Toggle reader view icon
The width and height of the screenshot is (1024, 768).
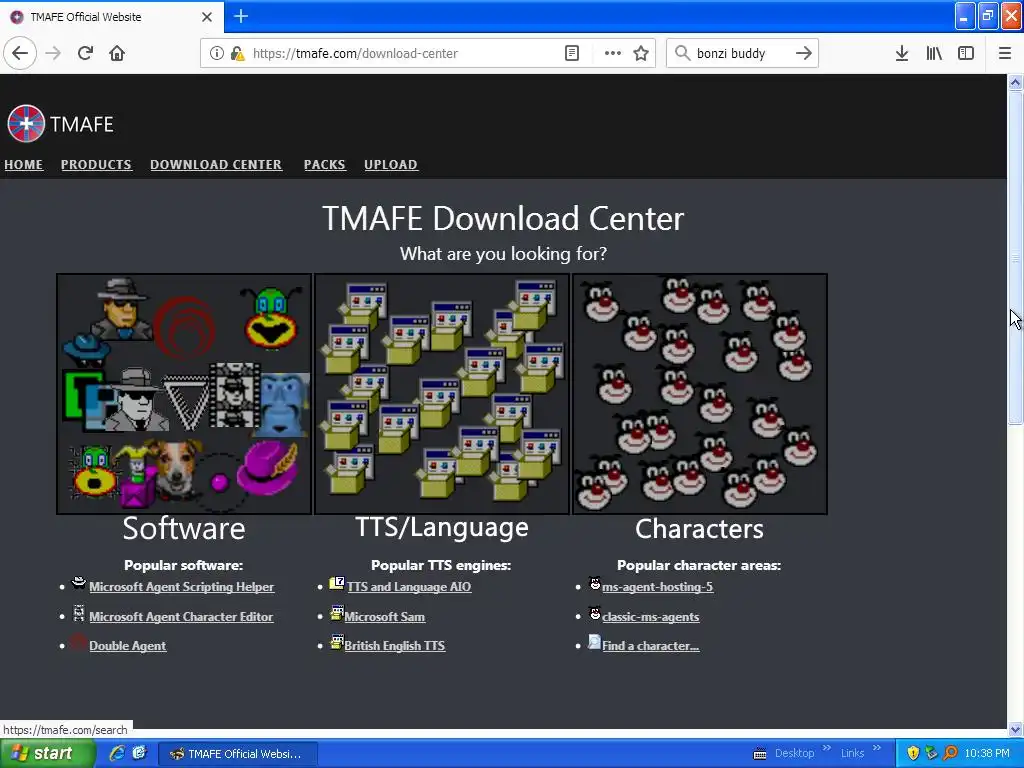pos(571,53)
